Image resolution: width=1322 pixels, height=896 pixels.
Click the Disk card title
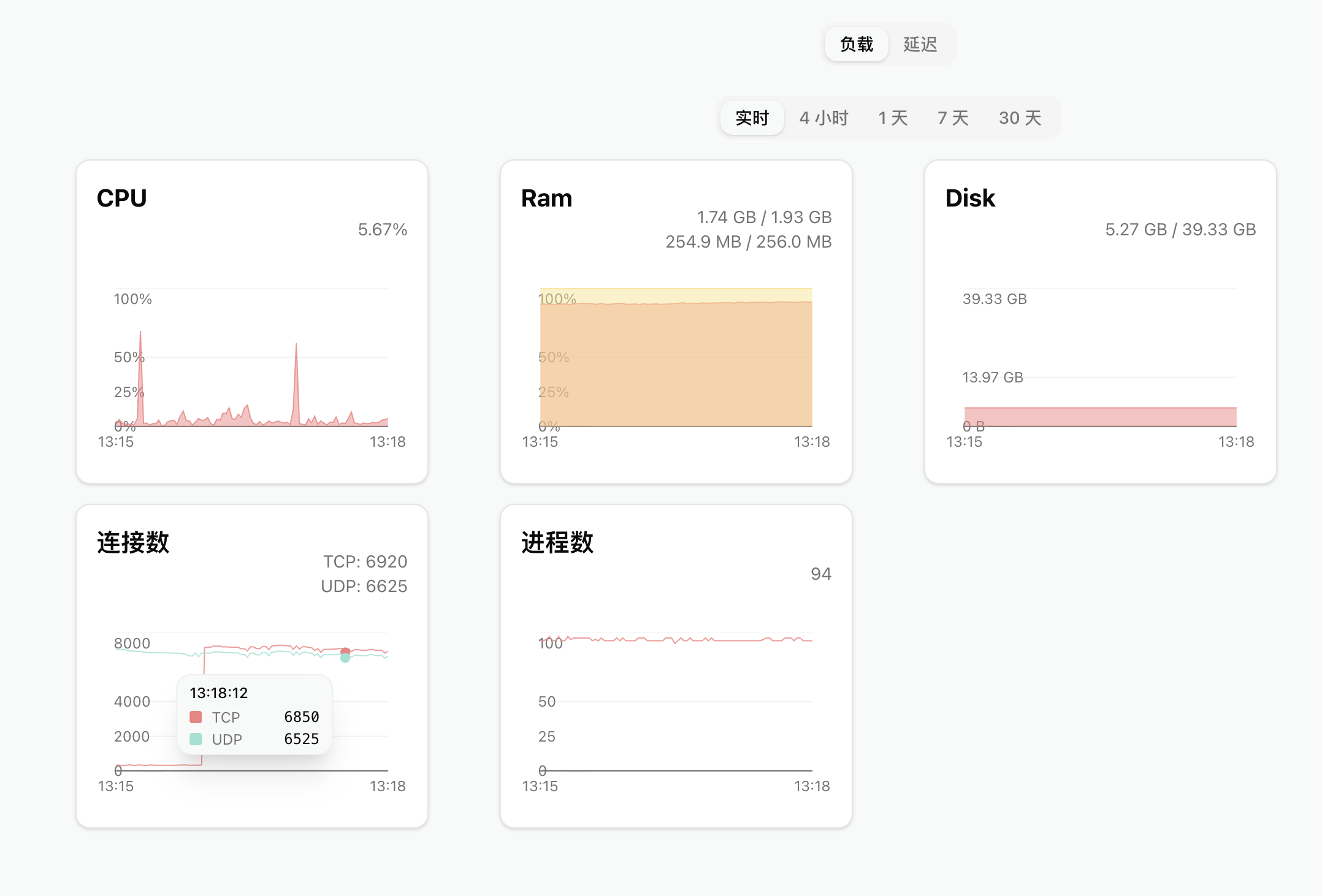(x=970, y=198)
